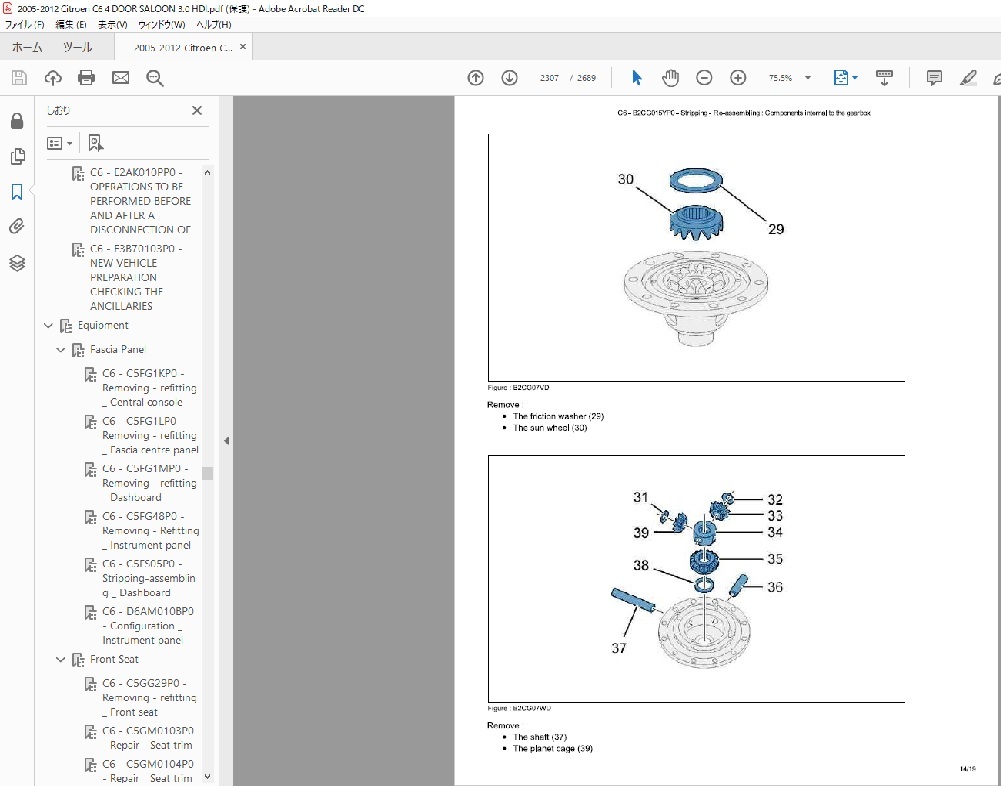
Task: Open bookmark E2AK010PP0 Operations before disconnection
Action: point(140,201)
